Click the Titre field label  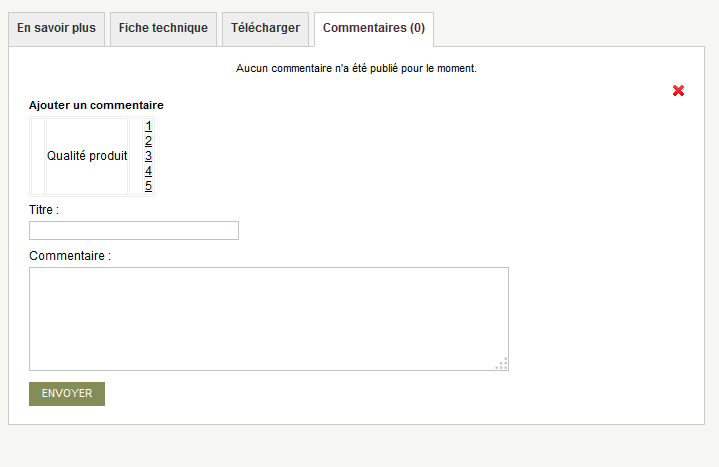click(44, 210)
